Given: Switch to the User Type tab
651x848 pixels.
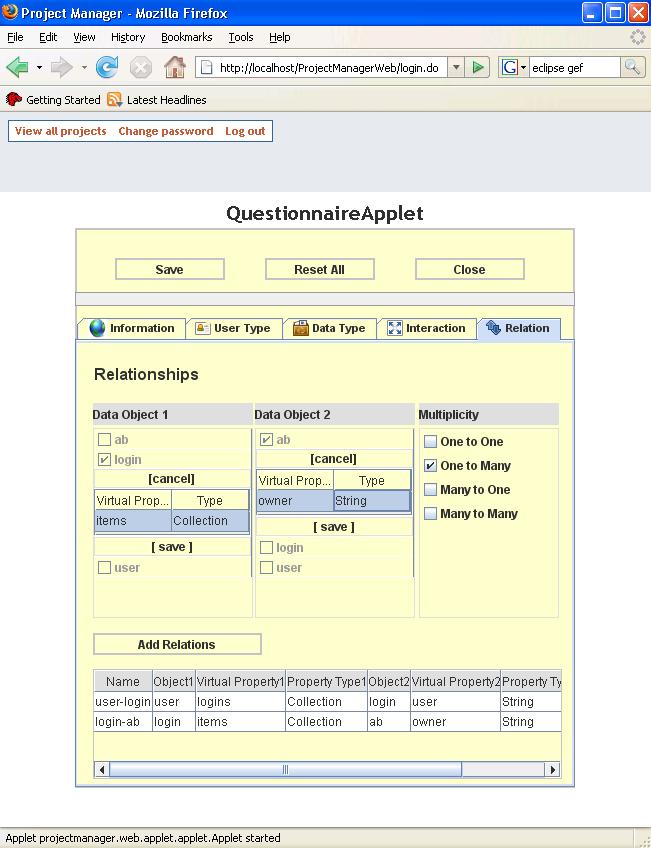Looking at the screenshot, I should pos(234,328).
